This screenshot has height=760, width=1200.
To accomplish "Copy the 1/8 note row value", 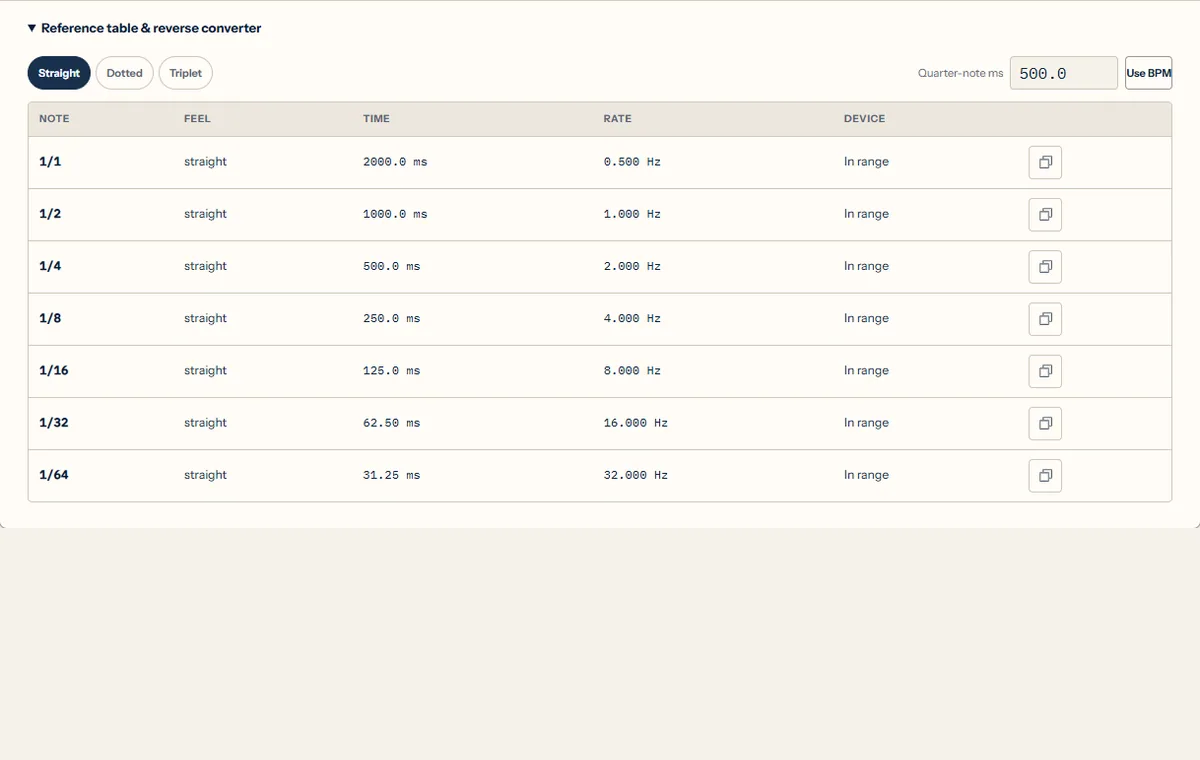I will pyautogui.click(x=1045, y=318).
